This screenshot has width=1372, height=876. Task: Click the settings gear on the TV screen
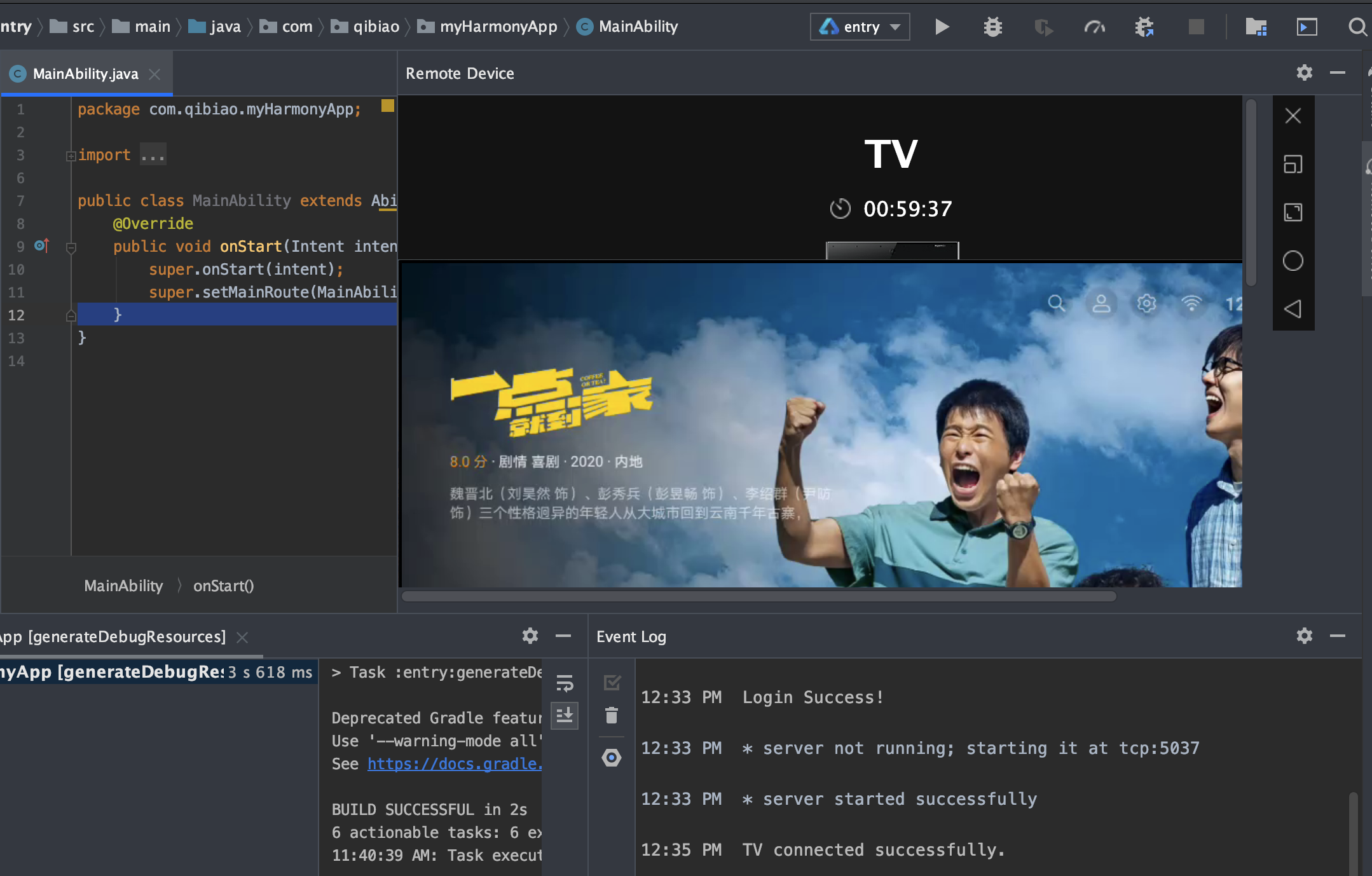click(1146, 303)
